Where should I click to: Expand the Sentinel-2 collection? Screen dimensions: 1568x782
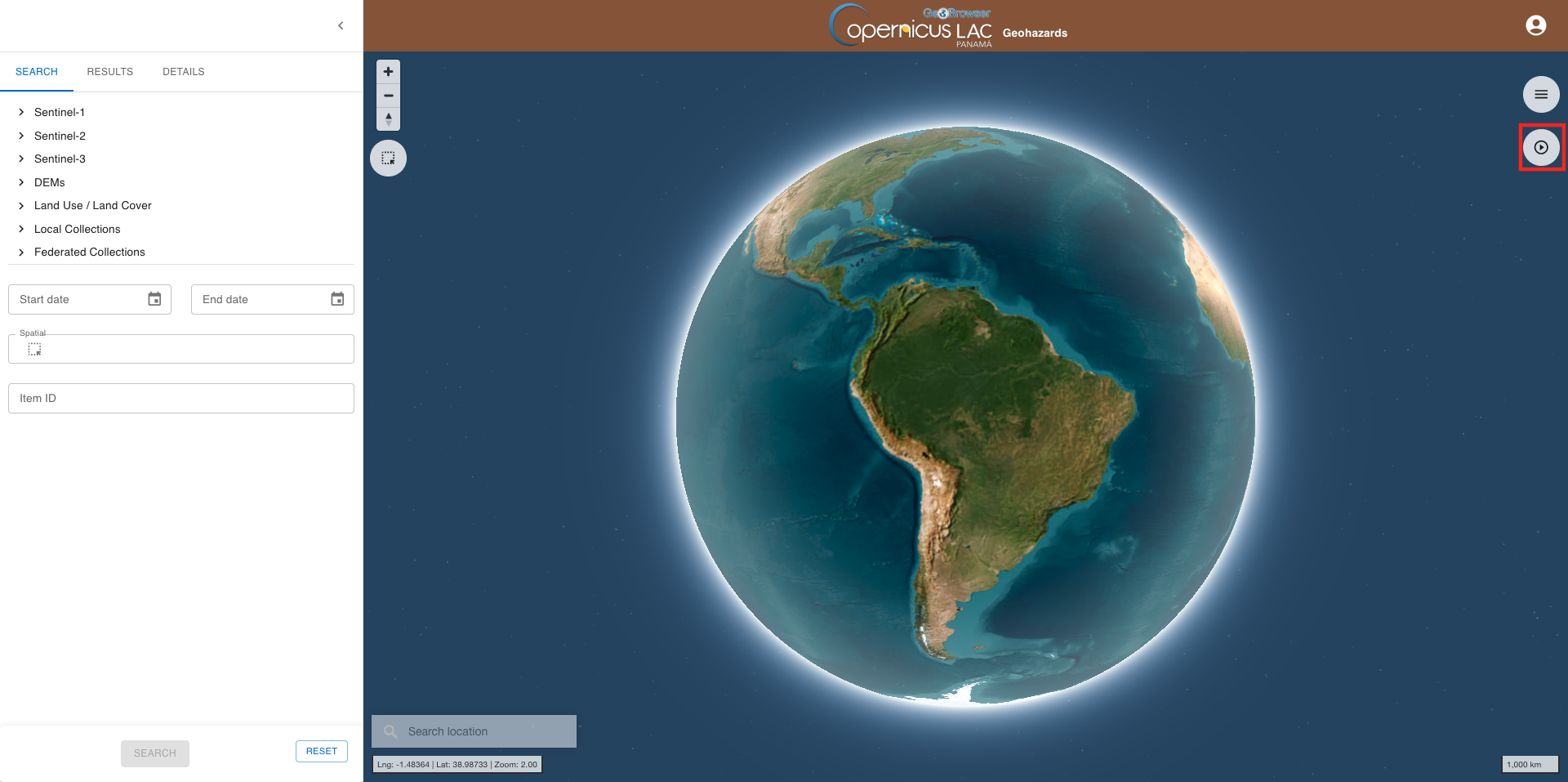pos(21,136)
